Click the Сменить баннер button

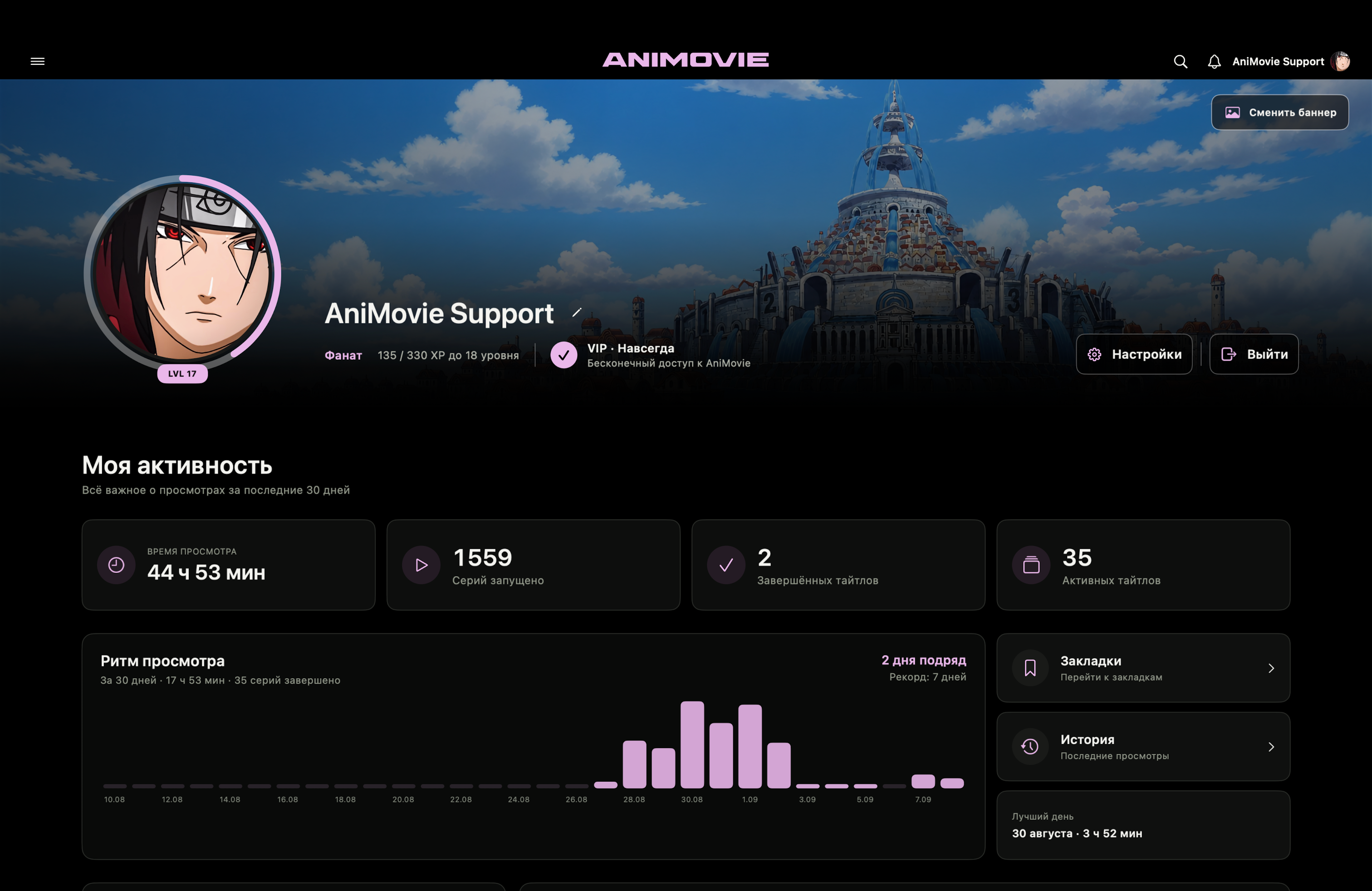click(x=1280, y=113)
